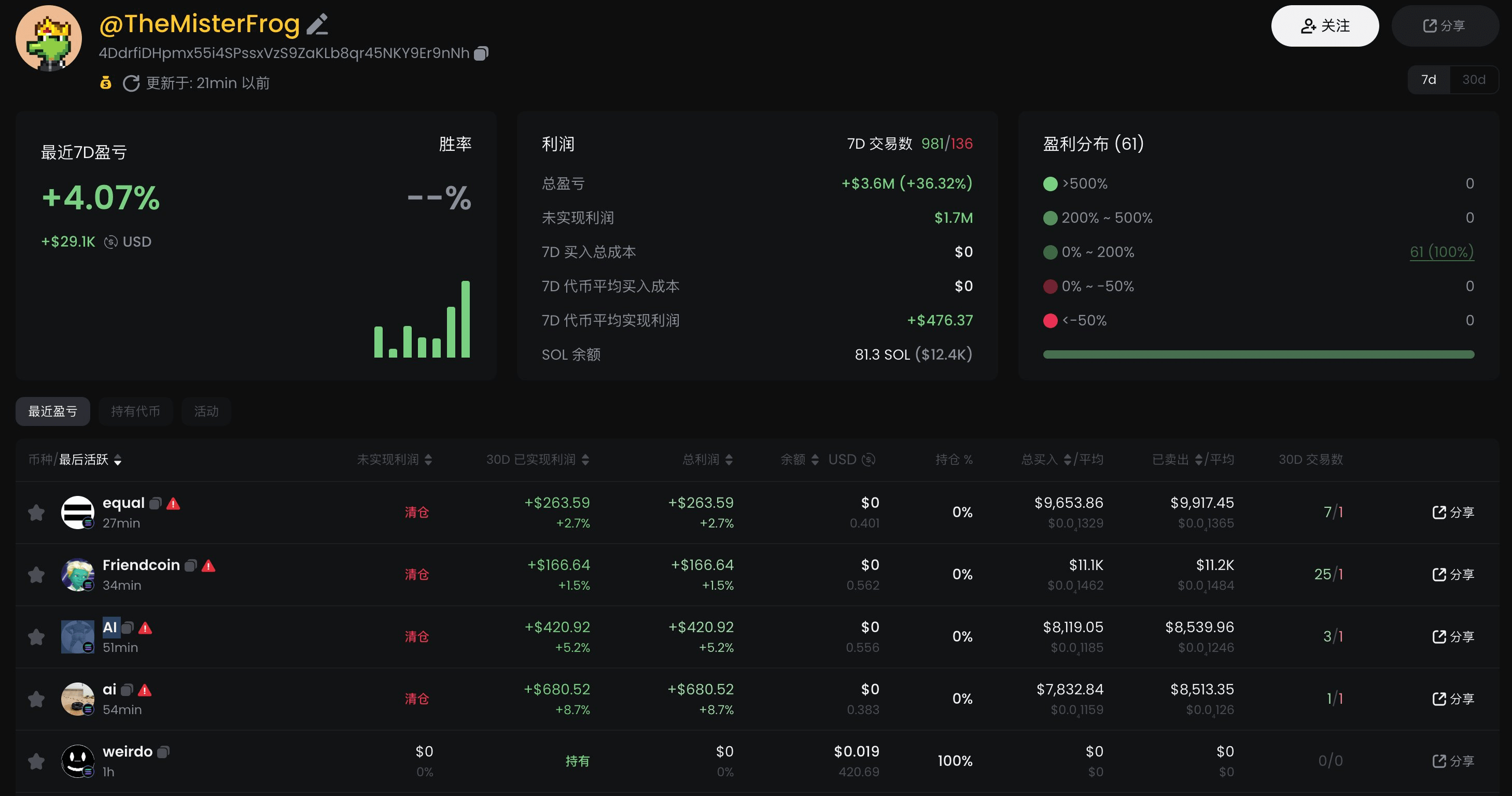
Task: Click the 关注 follow button
Action: 1325,26
